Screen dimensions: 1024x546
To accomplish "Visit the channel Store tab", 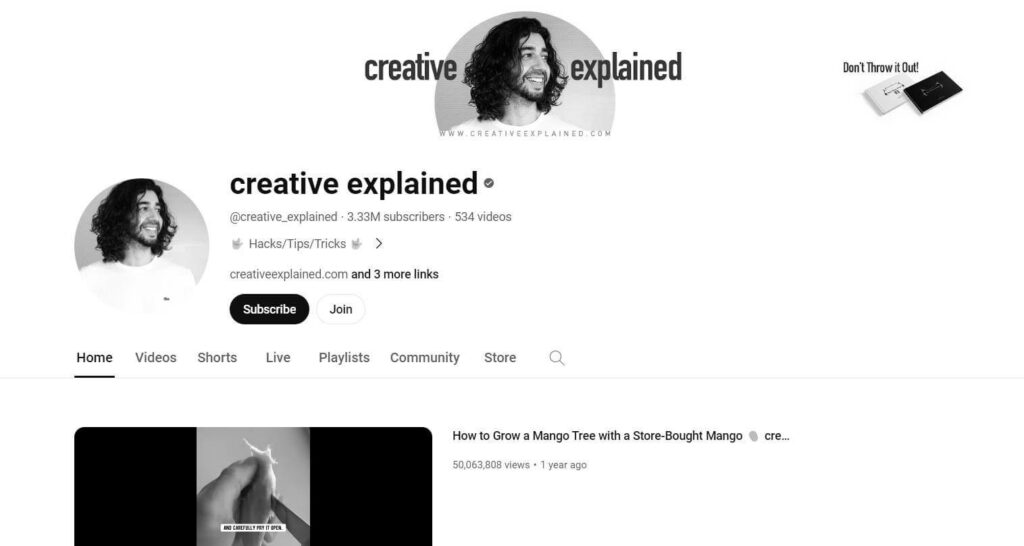I will click(x=500, y=357).
